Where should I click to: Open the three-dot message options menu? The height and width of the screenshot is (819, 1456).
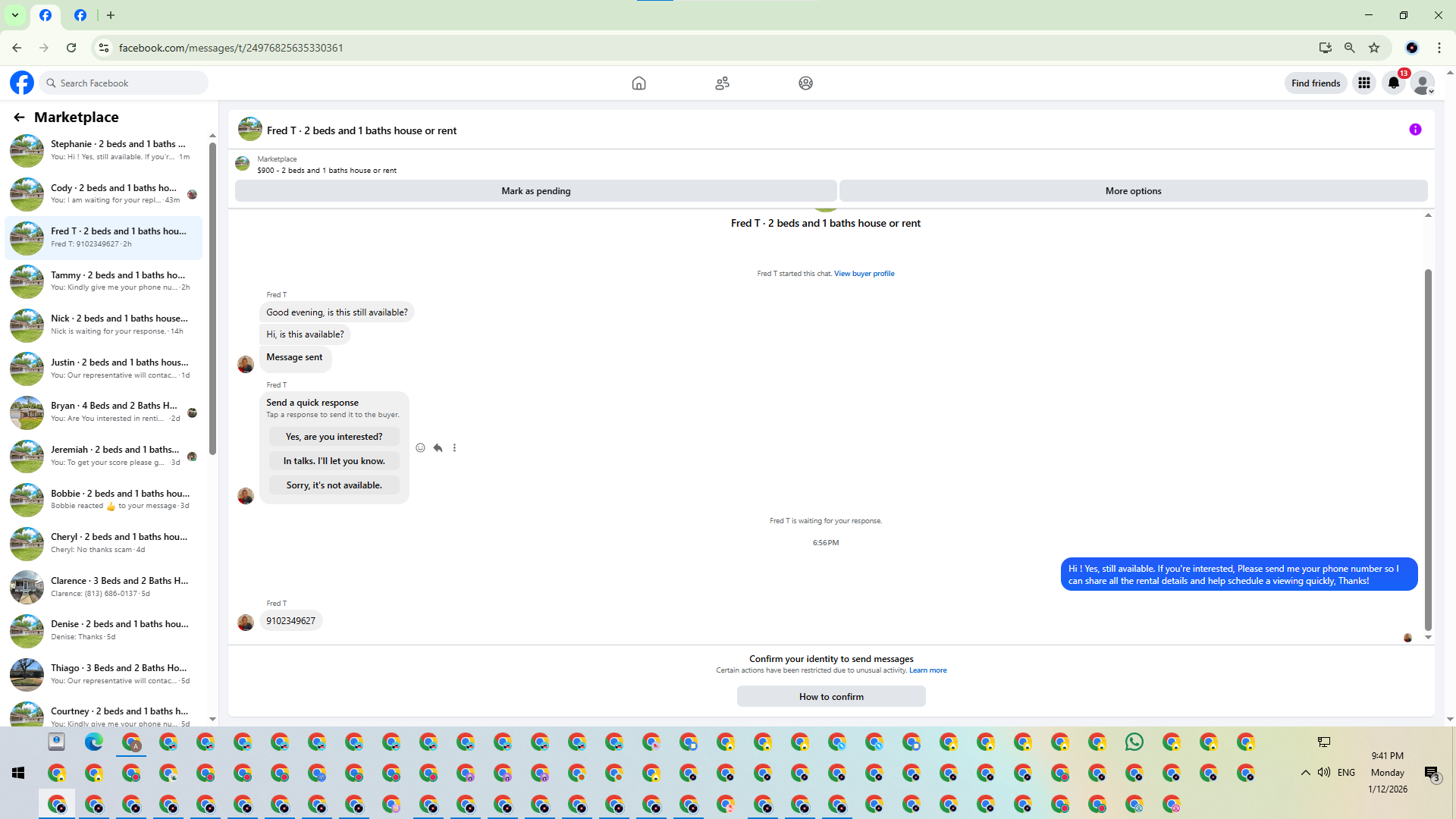pos(454,448)
